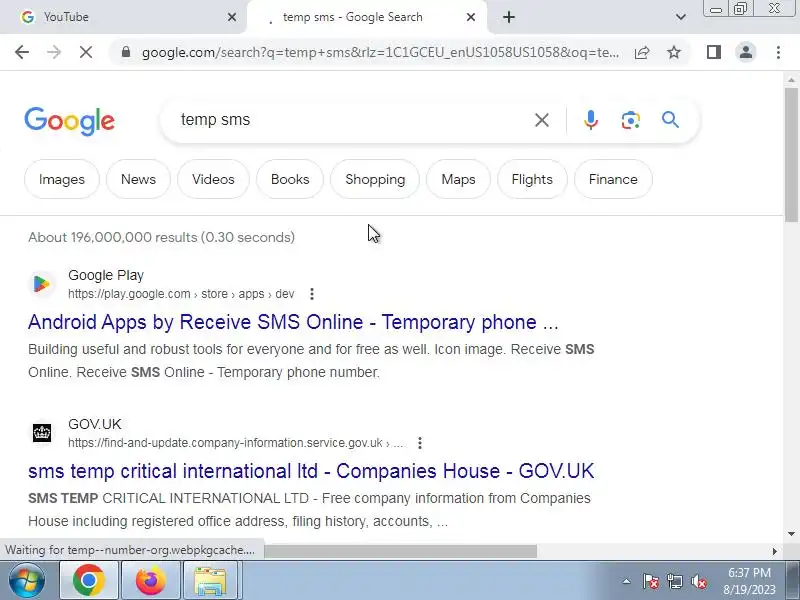Click the muted volume tray icon
The image size is (800, 600).
(698, 581)
